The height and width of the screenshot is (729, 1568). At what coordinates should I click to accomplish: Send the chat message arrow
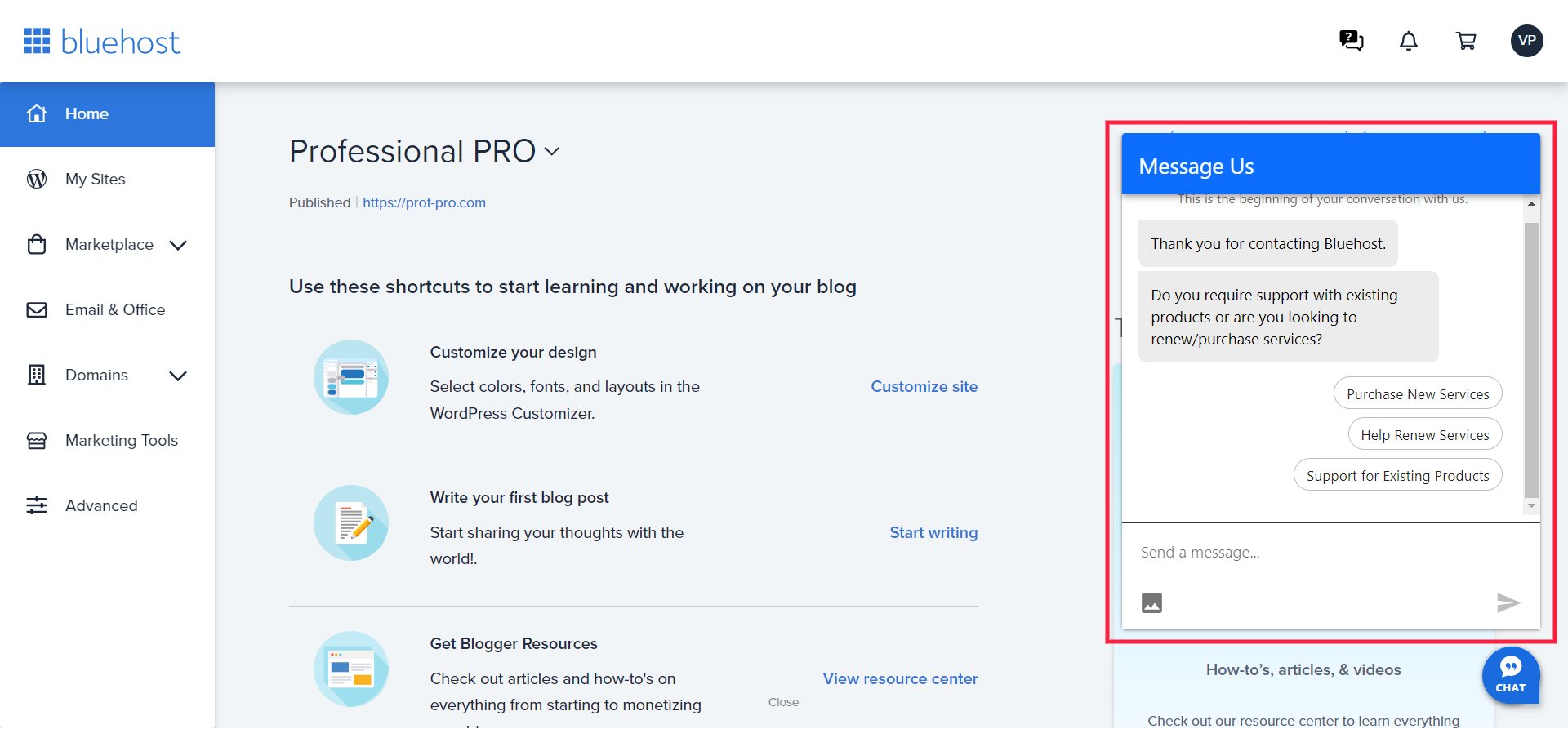click(x=1508, y=602)
